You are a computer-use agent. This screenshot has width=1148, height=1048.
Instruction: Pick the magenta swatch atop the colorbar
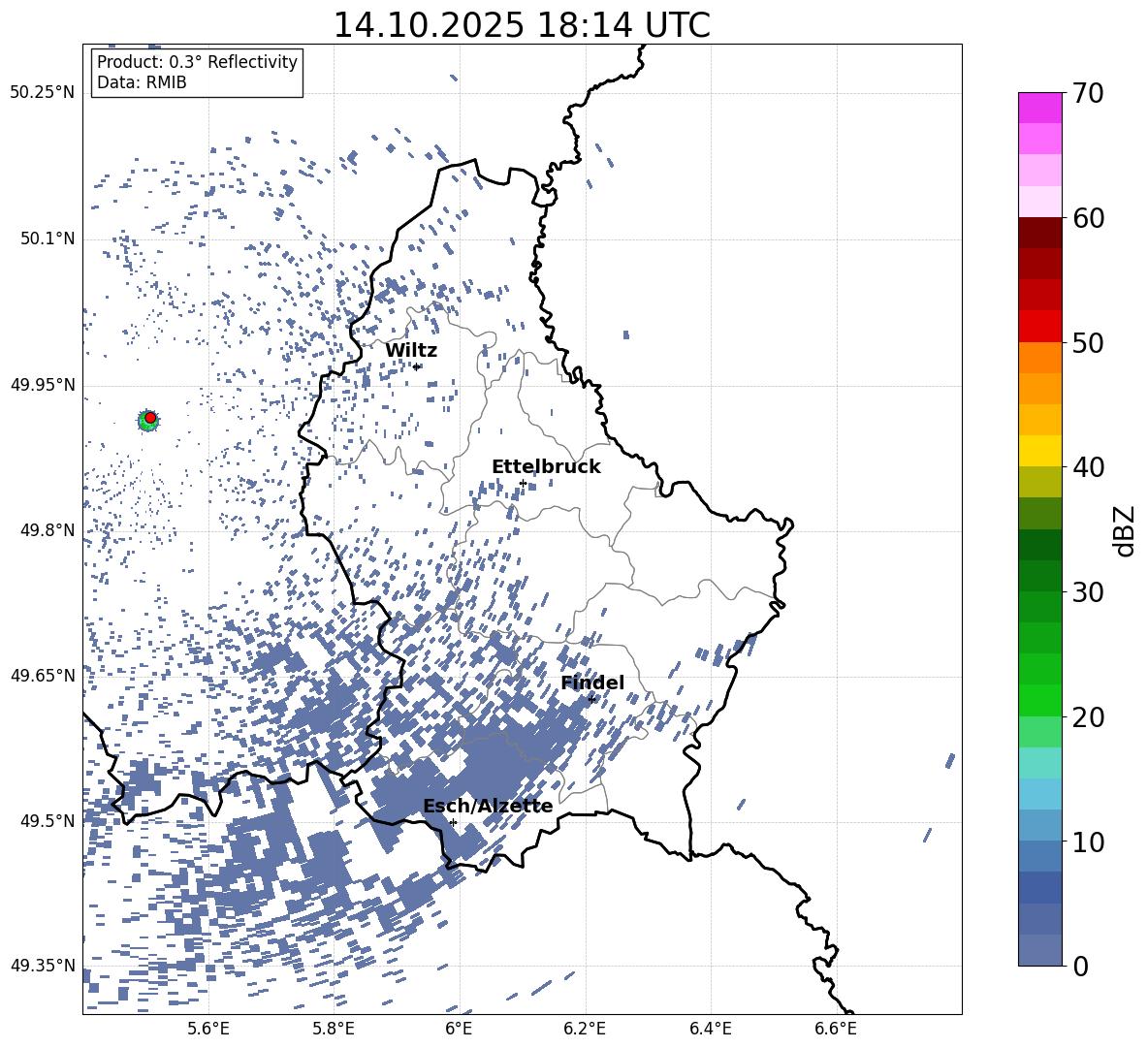[1040, 108]
